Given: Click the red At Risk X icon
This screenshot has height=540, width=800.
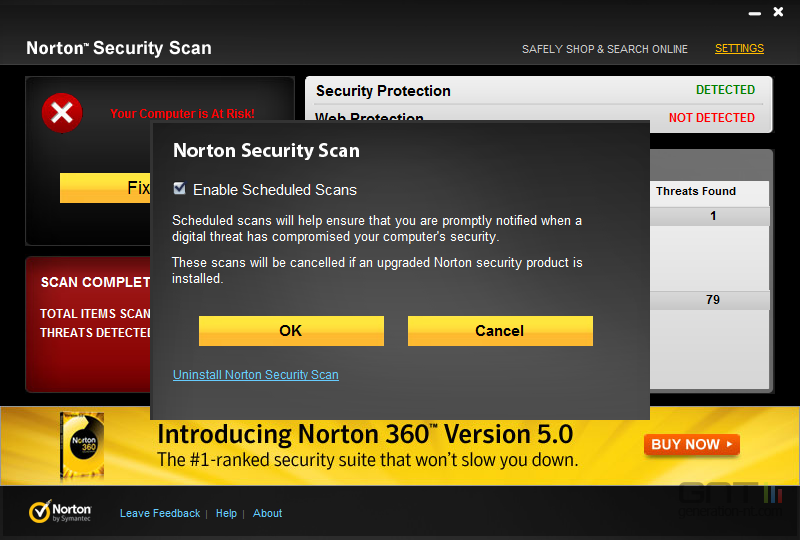Looking at the screenshot, I should [x=62, y=113].
